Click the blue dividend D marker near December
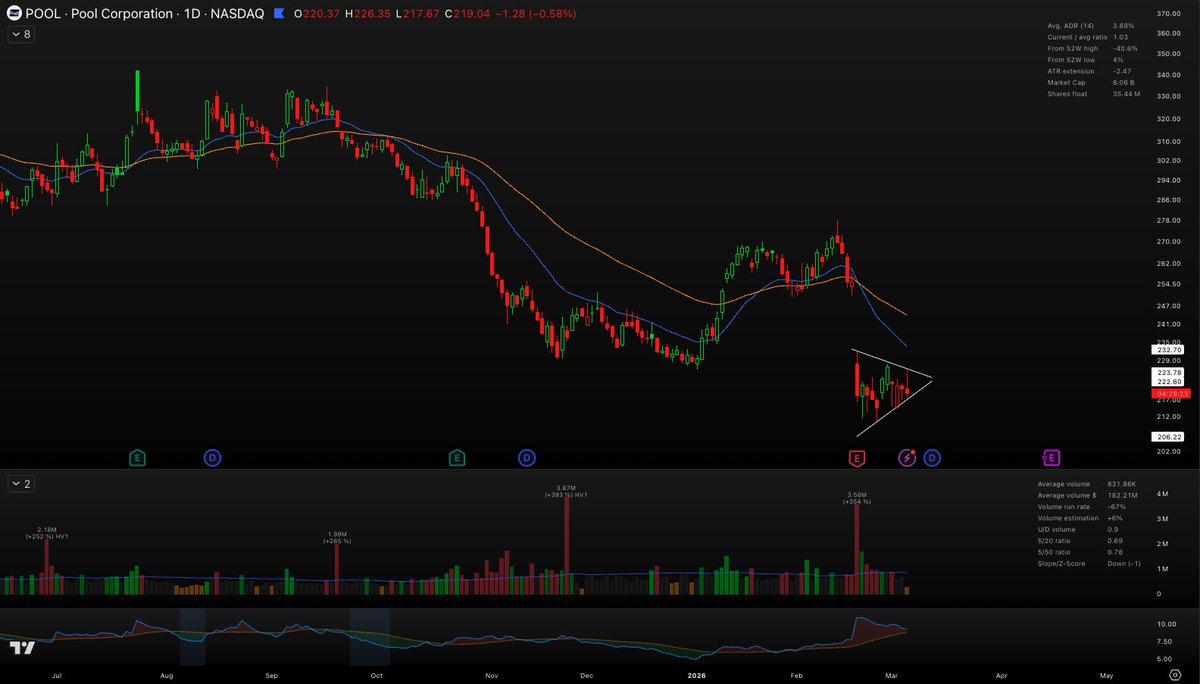This screenshot has height=684, width=1200. 526,457
